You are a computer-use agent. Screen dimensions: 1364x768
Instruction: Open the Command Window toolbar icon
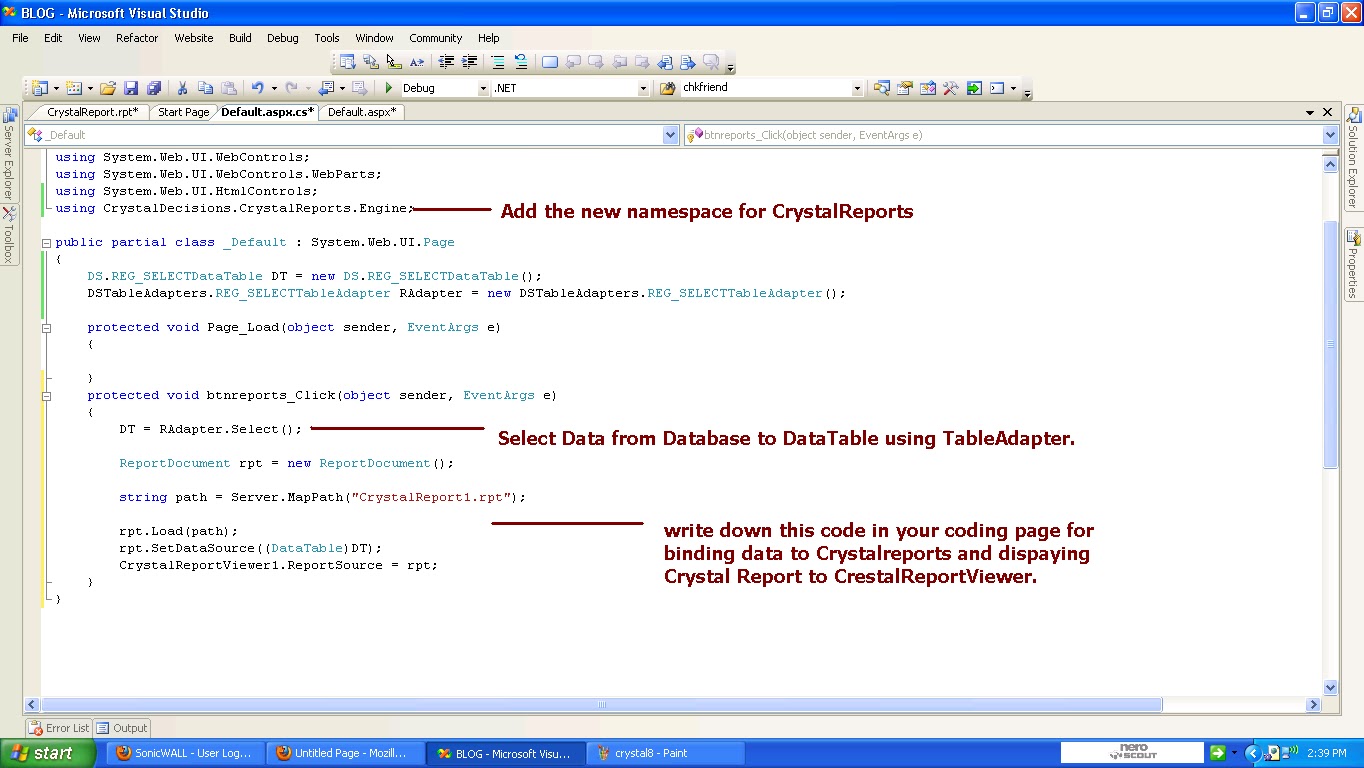point(997,88)
